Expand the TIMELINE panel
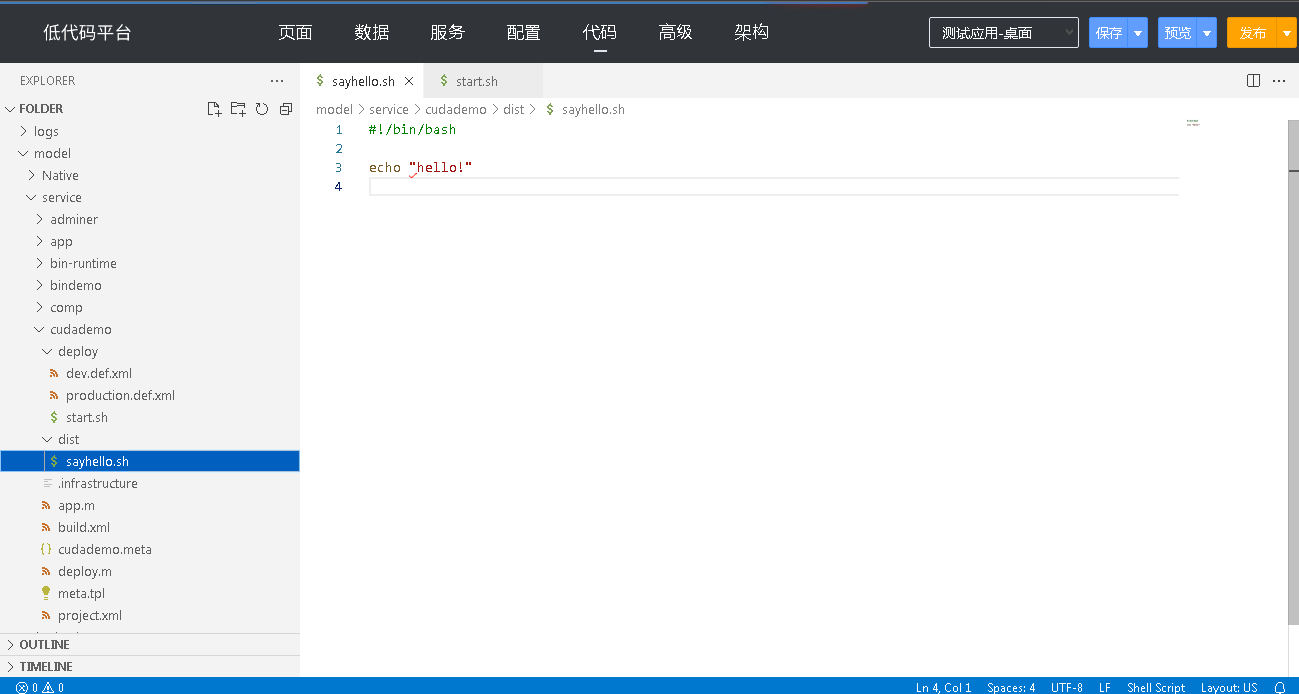 click(x=150, y=666)
